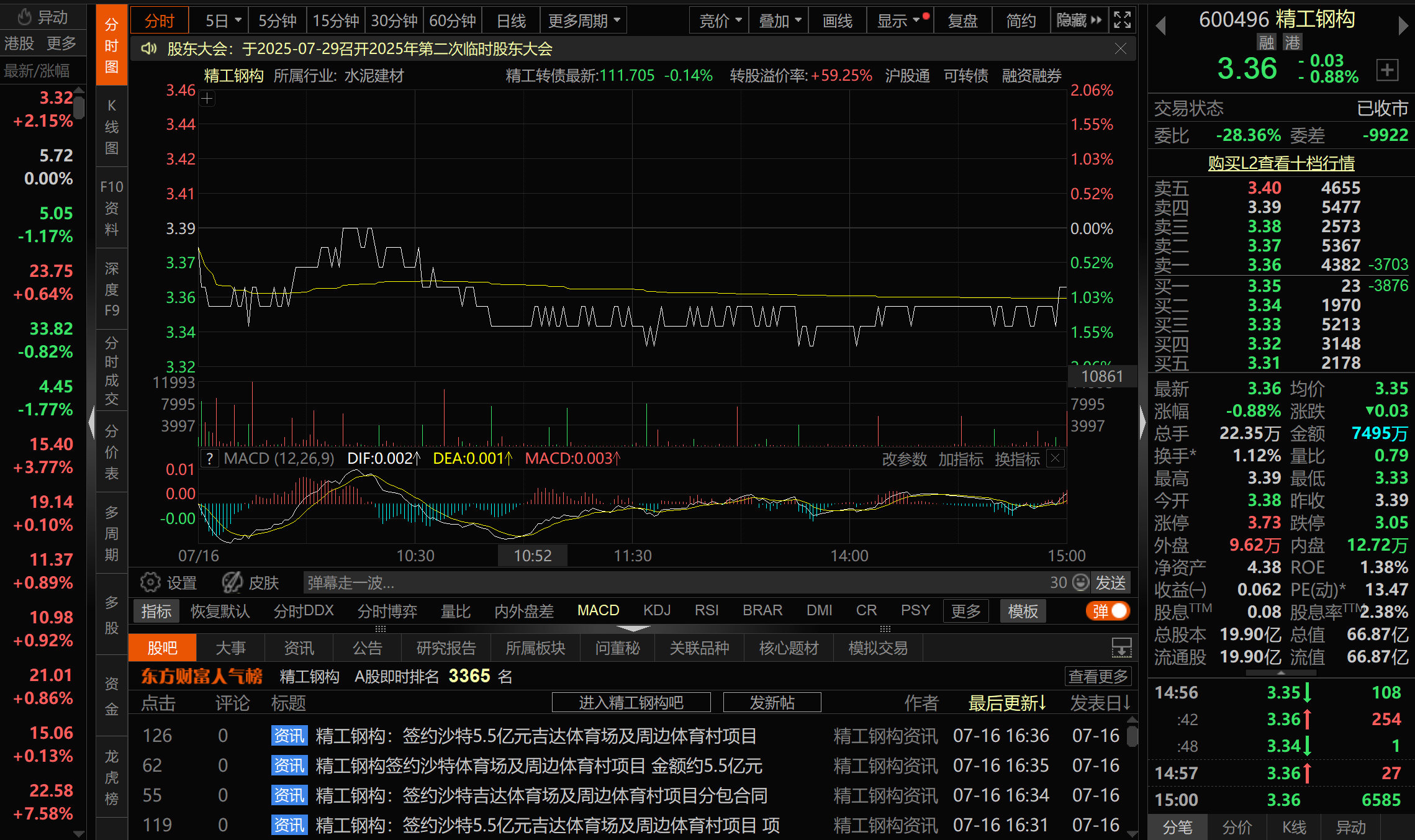Click 进入精工钢构吧 button
The width and height of the screenshot is (1415, 840).
click(631, 702)
